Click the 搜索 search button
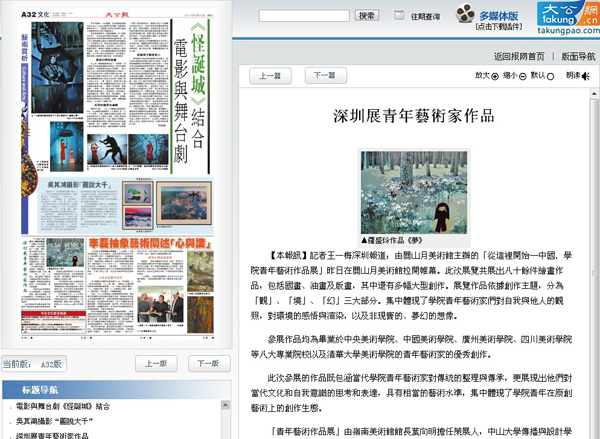Screen dimensions: 600x439 point(367,16)
